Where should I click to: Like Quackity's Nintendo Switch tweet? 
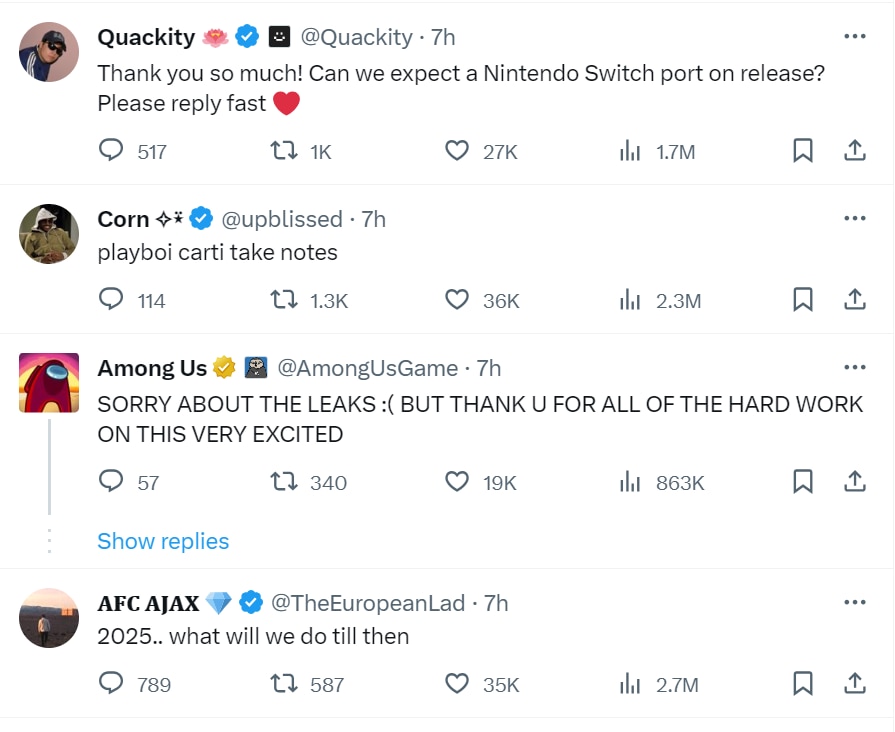click(x=457, y=151)
